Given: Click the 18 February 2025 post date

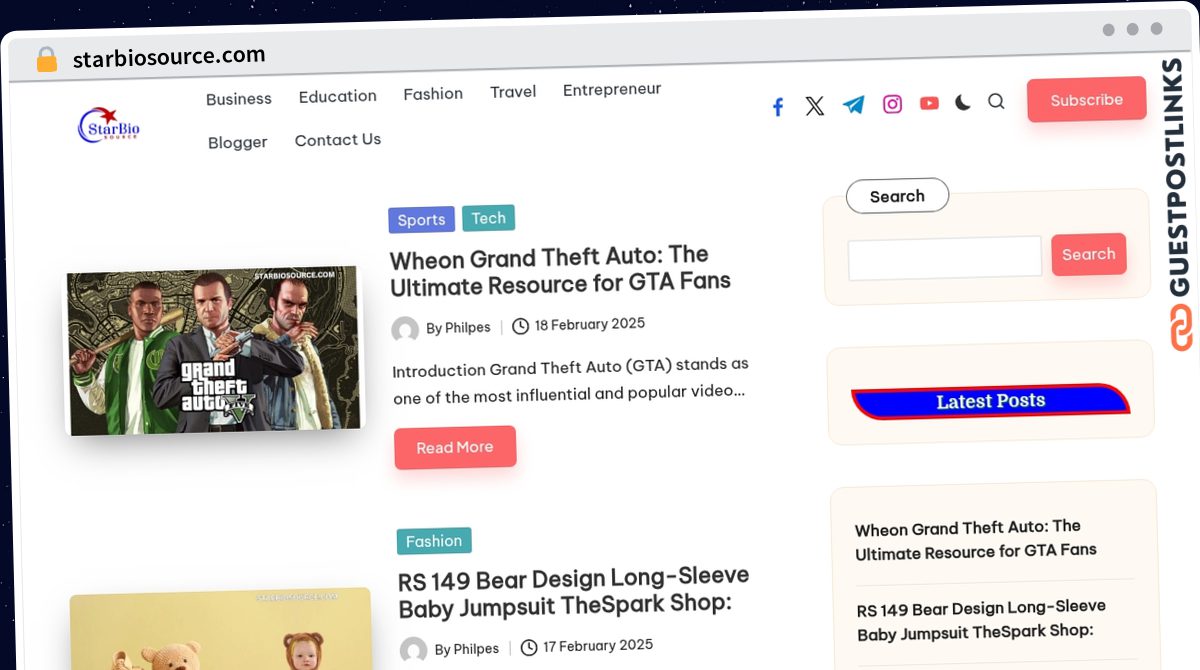Looking at the screenshot, I should pyautogui.click(x=590, y=324).
